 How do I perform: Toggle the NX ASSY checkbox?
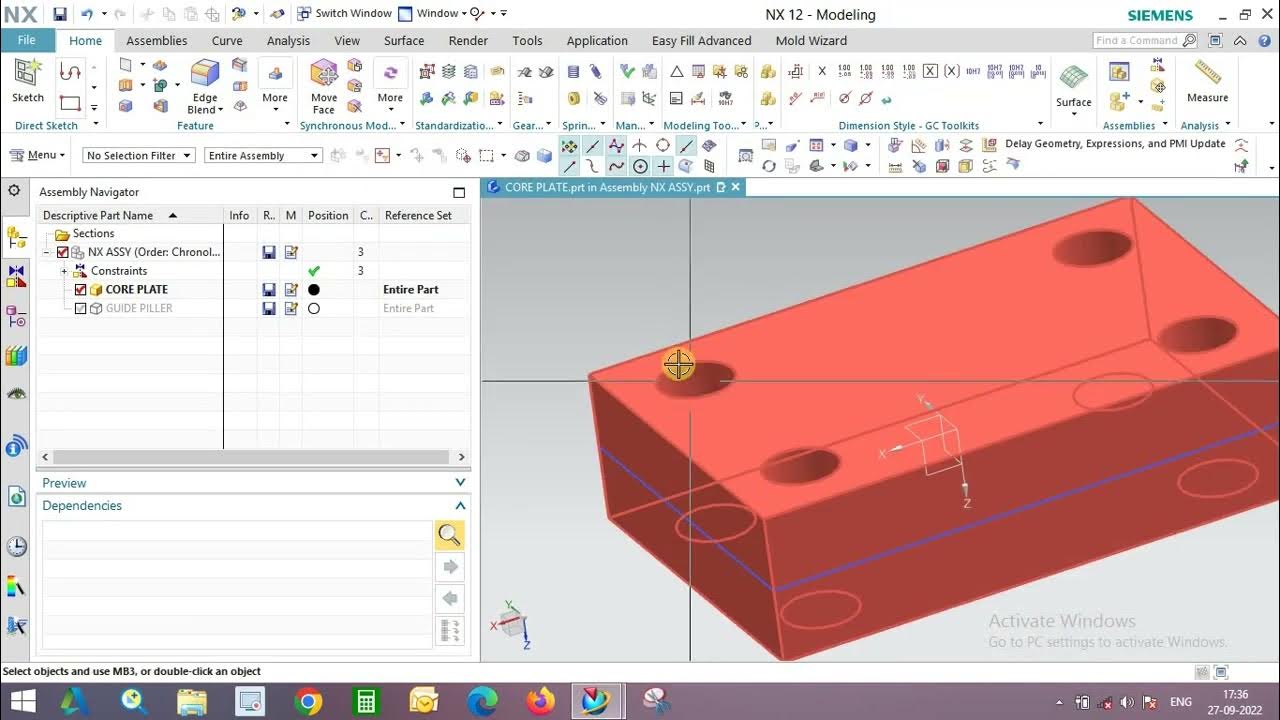(63, 253)
